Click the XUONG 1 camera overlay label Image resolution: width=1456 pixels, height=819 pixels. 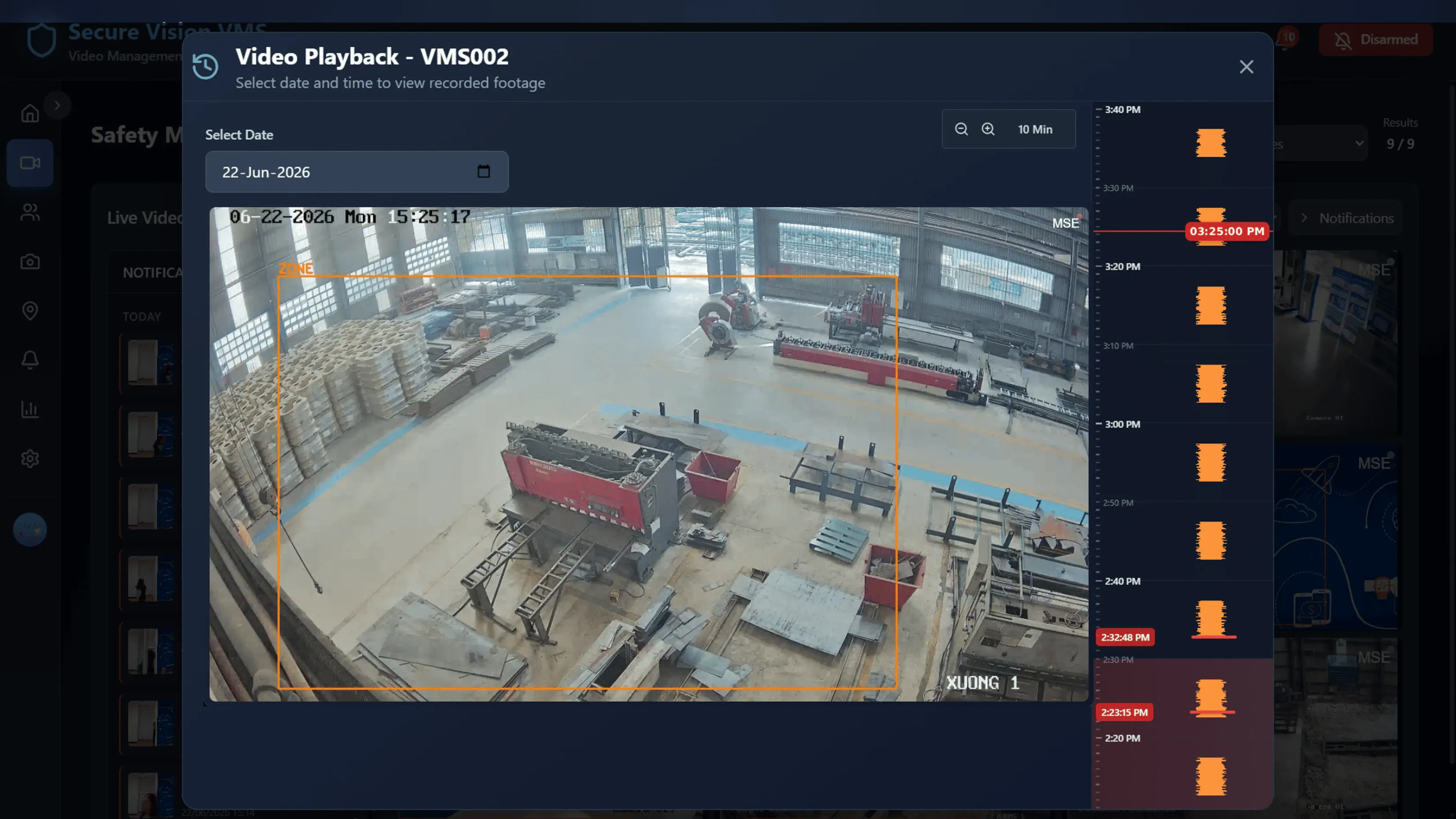click(983, 683)
